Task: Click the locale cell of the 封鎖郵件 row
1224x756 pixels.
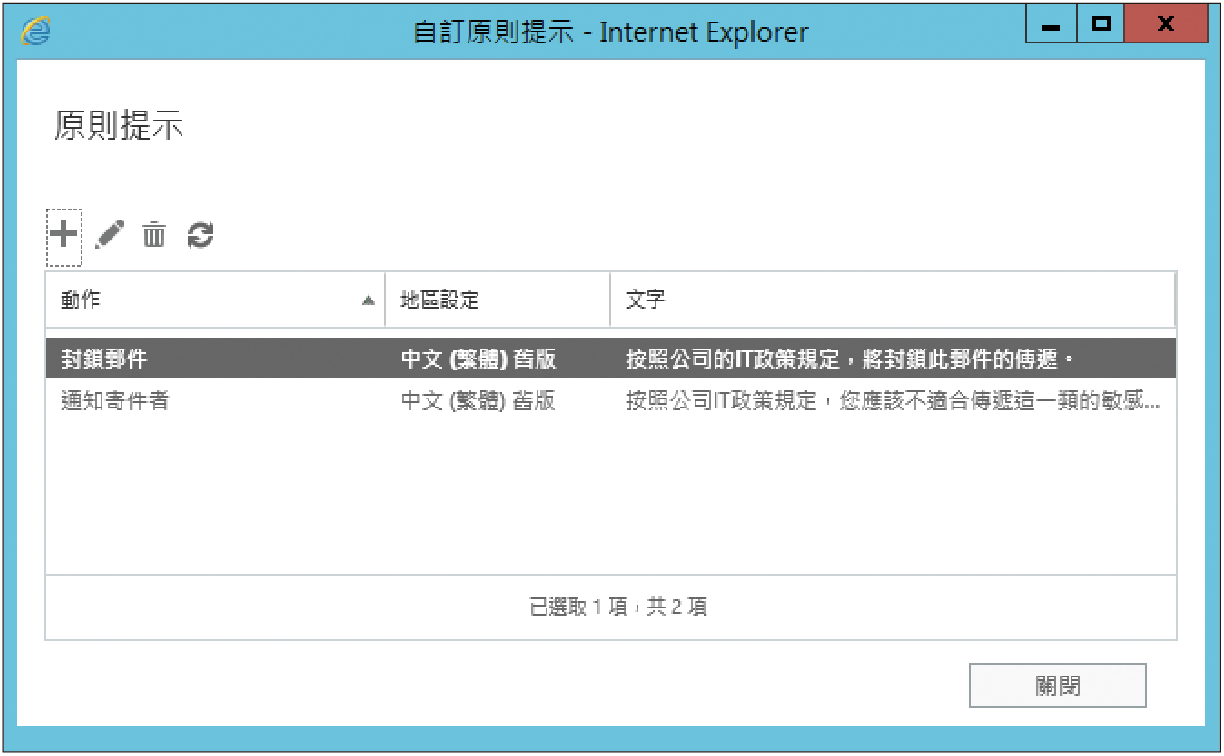Action: tap(478, 359)
